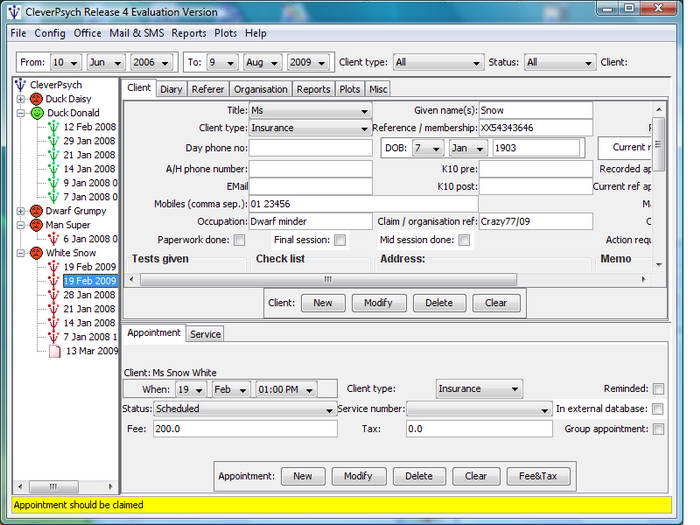Collapse the White Snow tree node
This screenshot has width=700, height=525.
click(x=21, y=253)
